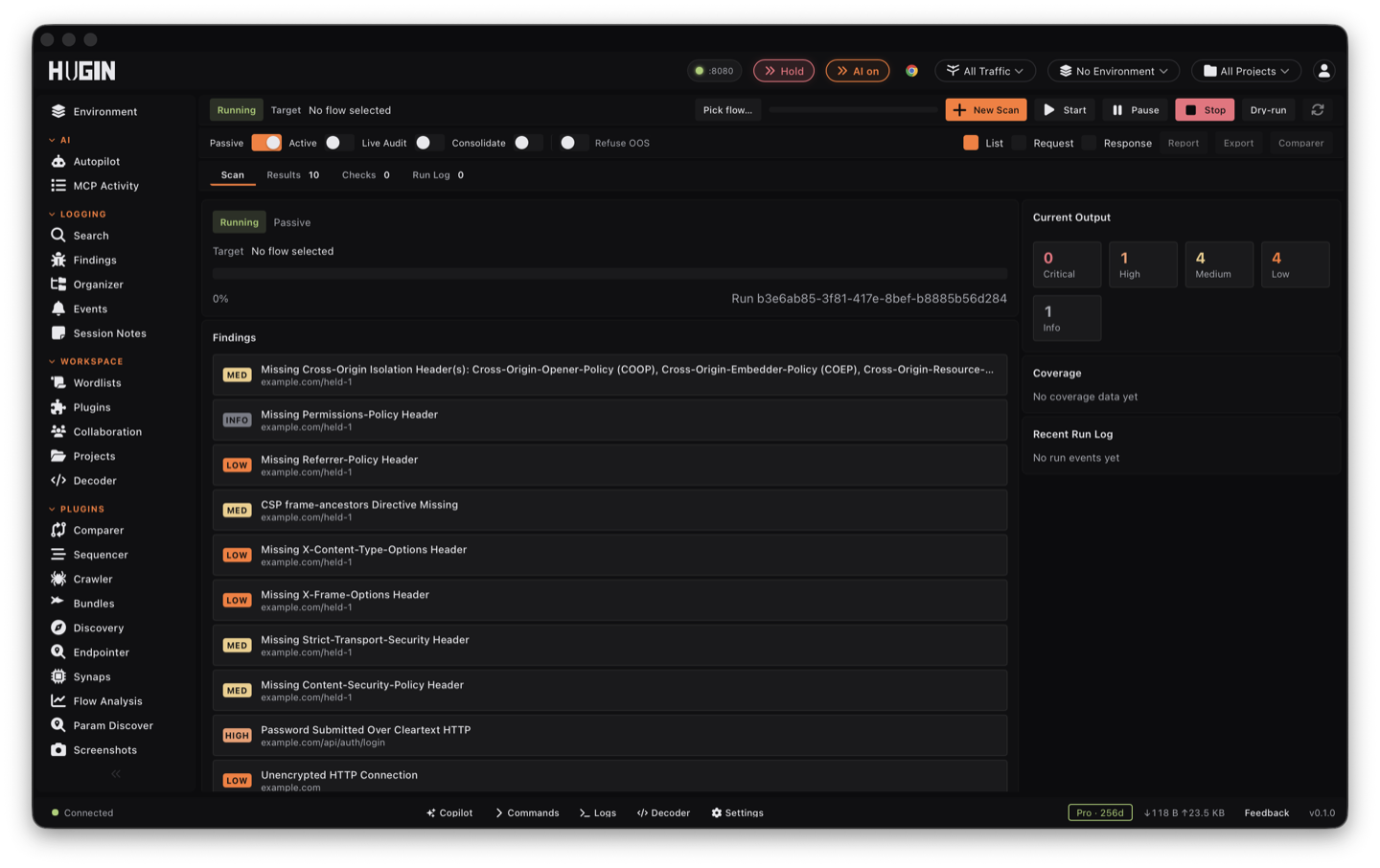Toggle the AI on button

[x=858, y=71]
